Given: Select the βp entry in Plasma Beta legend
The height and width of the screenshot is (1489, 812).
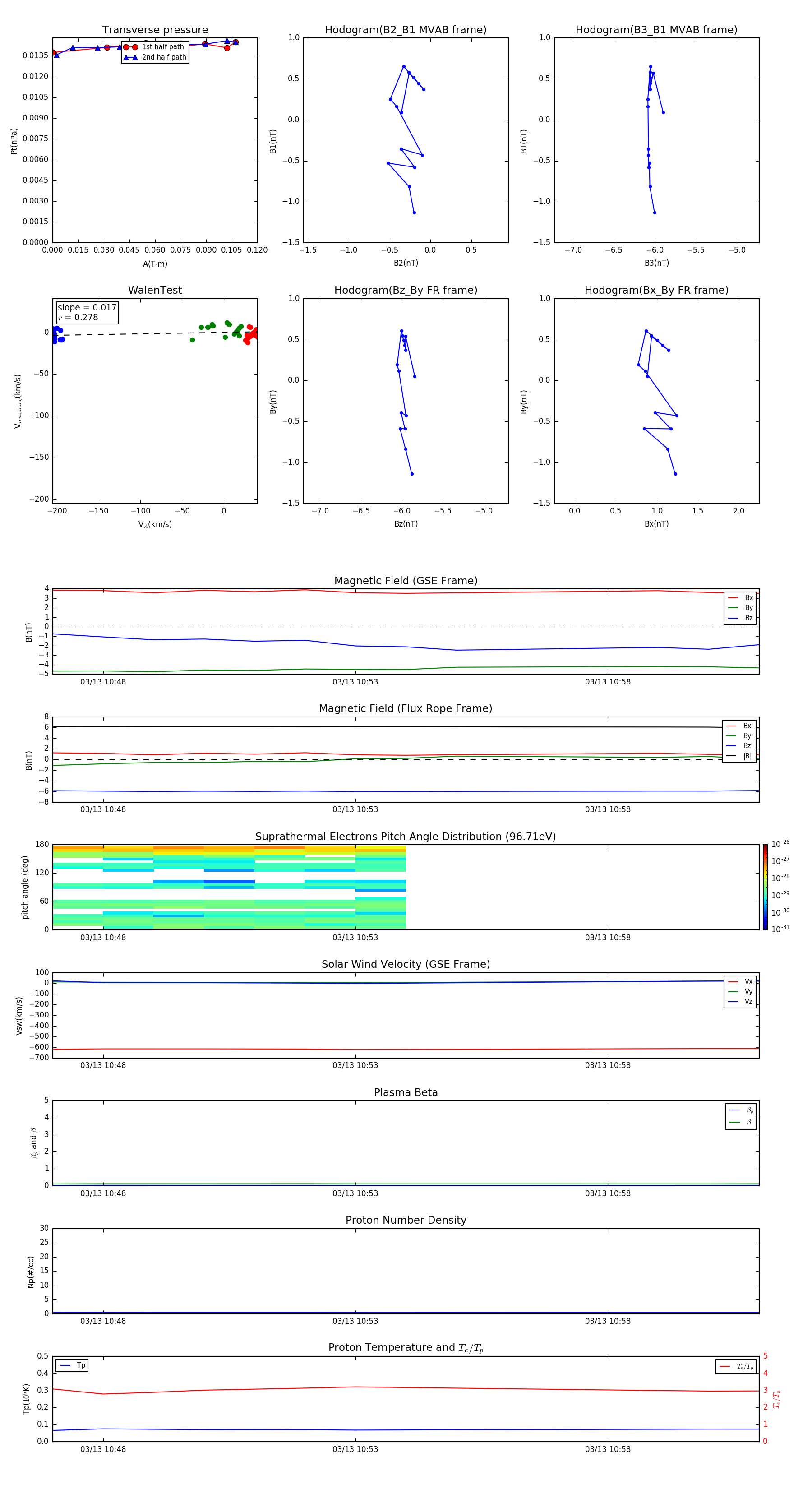Looking at the screenshot, I should coord(741,1110).
